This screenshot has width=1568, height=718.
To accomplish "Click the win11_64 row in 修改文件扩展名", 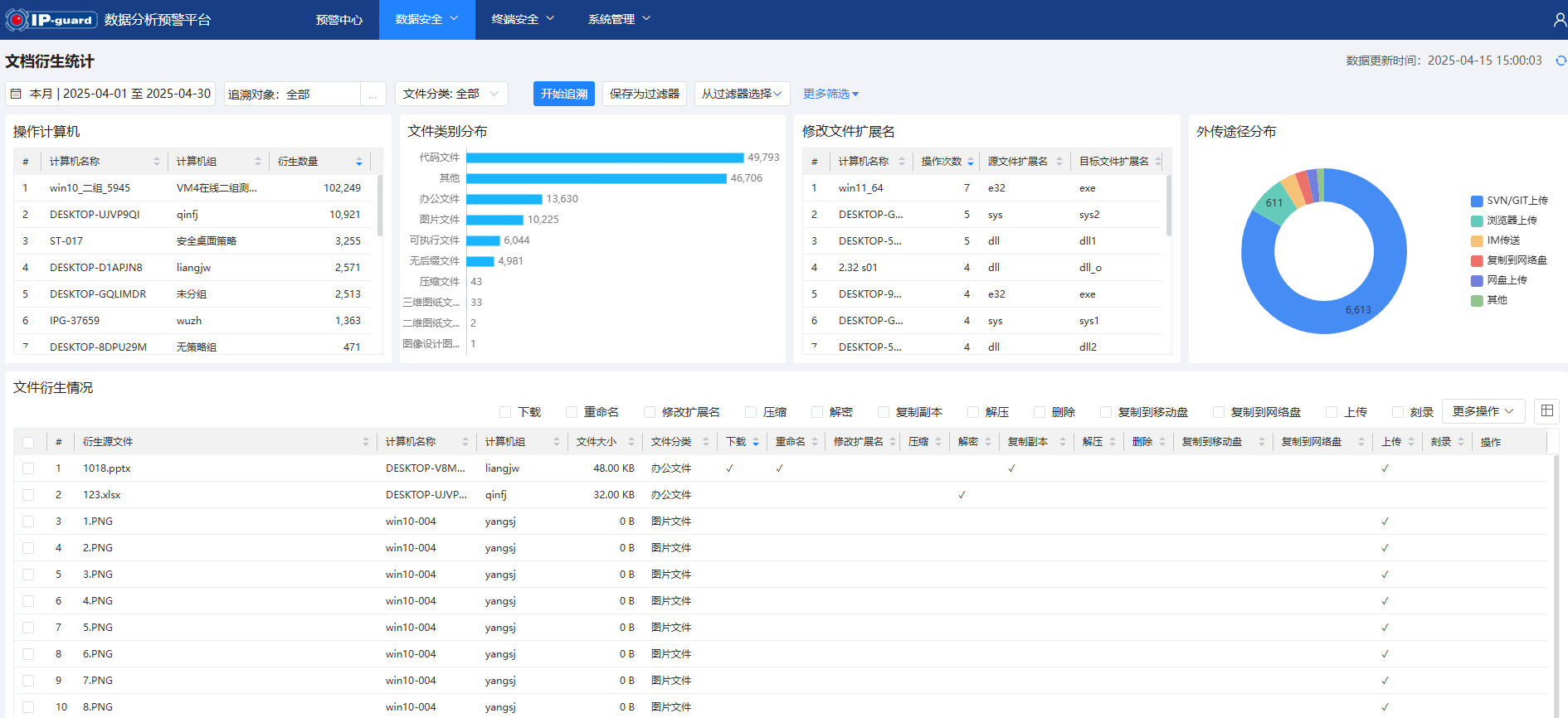I will click(x=982, y=188).
